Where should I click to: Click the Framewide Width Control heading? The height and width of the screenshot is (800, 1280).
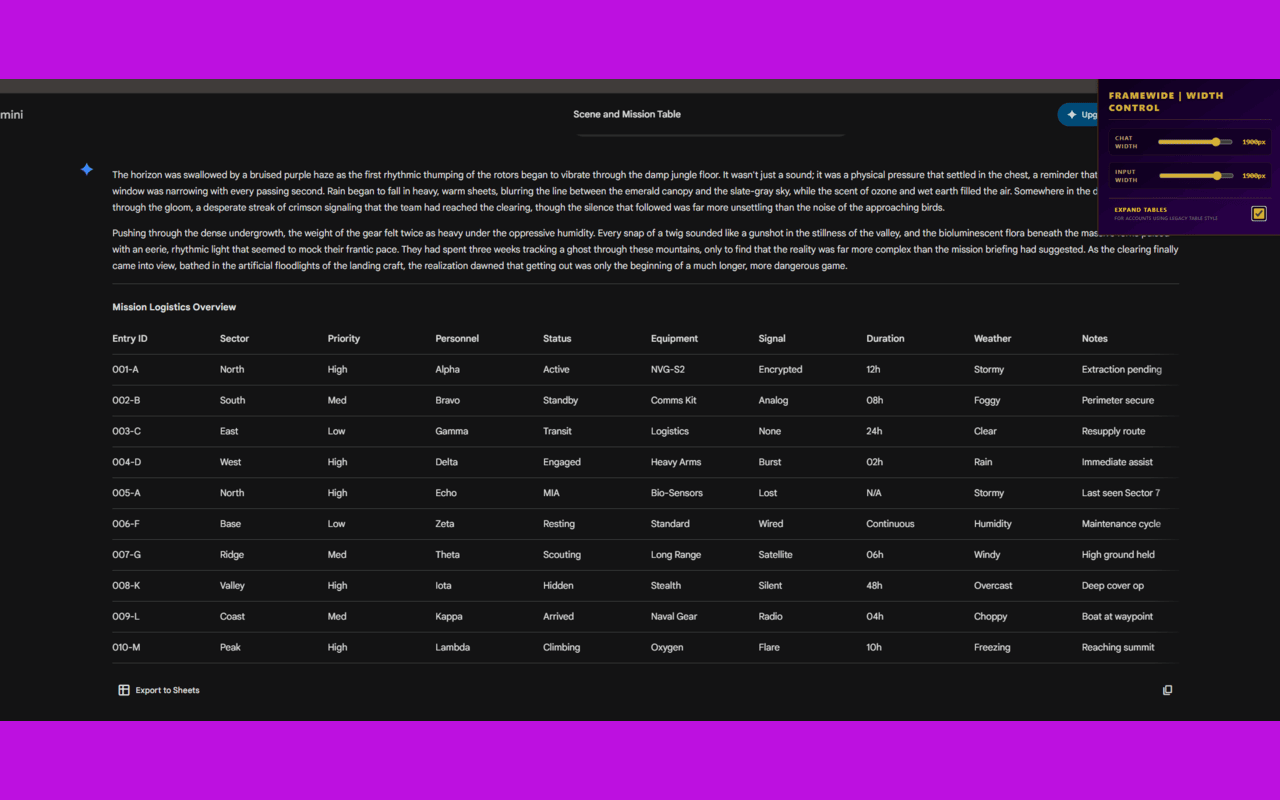[1166, 102]
